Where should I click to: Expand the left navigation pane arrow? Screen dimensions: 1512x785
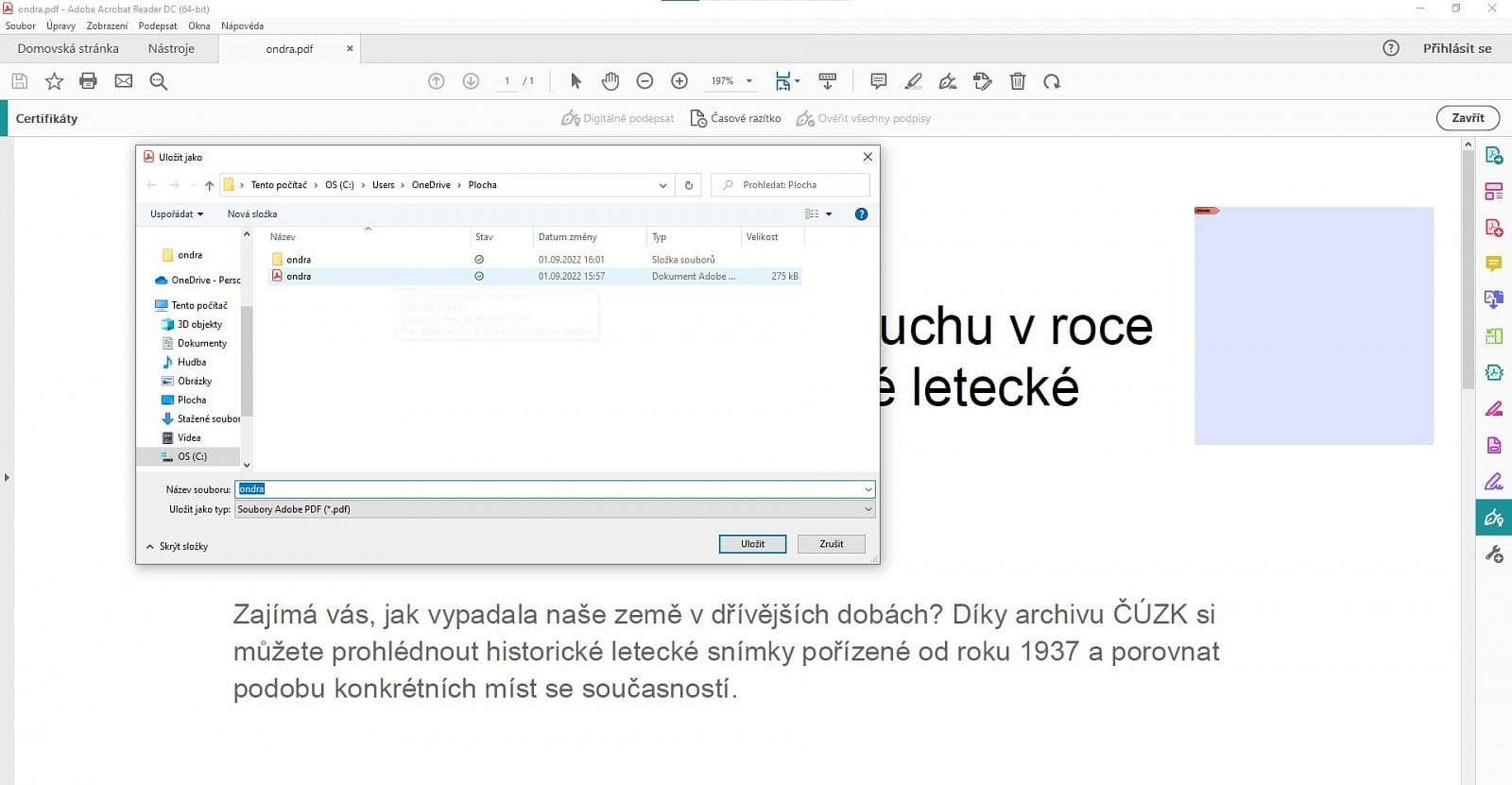[7, 478]
